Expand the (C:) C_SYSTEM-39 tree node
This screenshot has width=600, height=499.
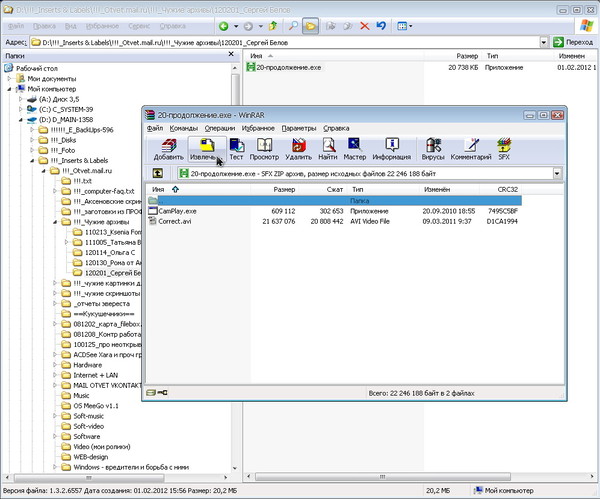tap(21, 109)
